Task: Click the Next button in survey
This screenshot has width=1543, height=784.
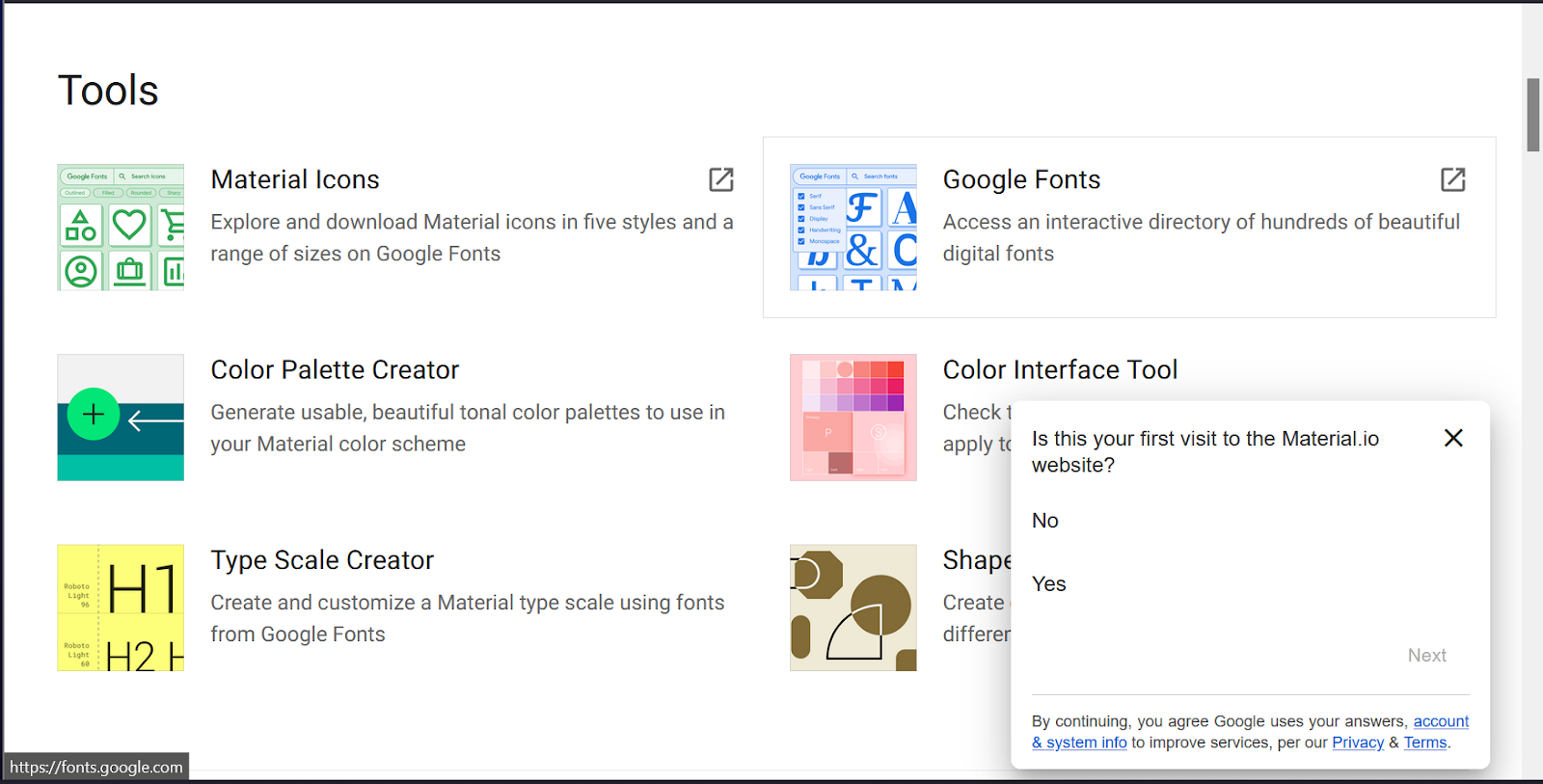Action: (1426, 656)
